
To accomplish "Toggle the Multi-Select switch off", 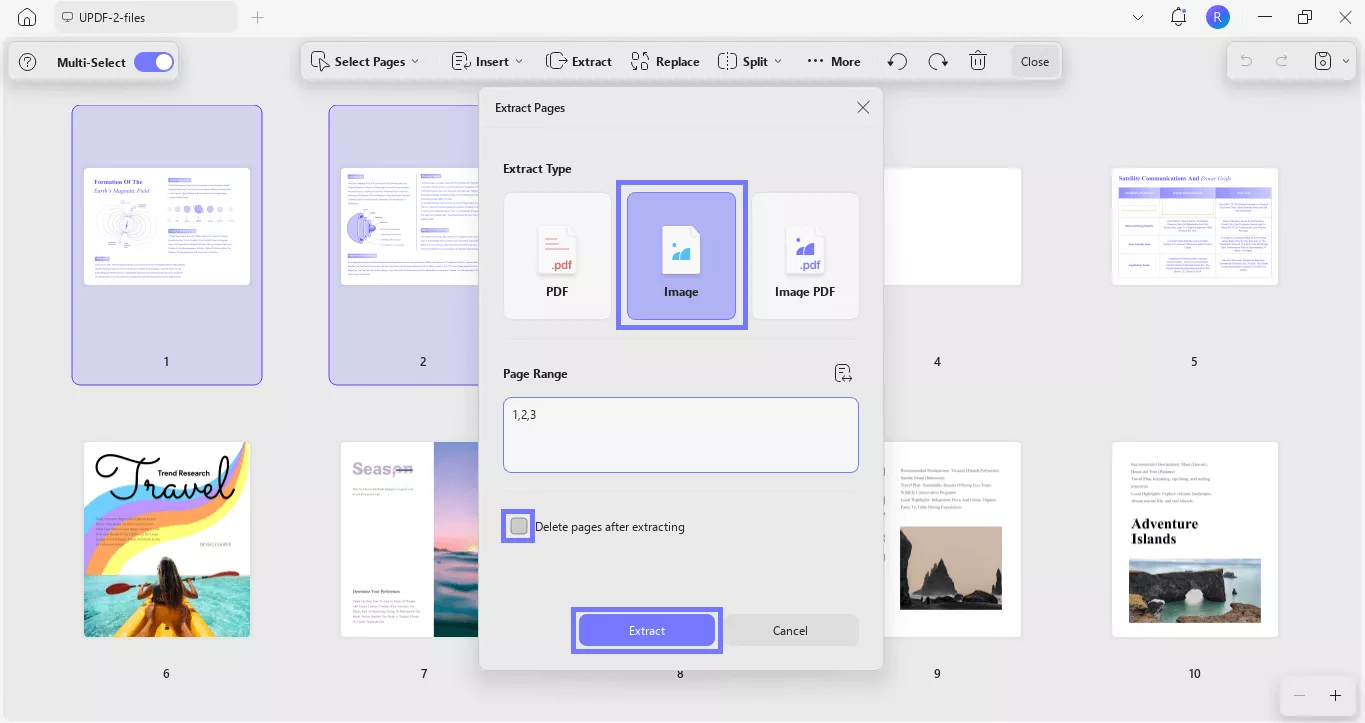I will pos(154,62).
